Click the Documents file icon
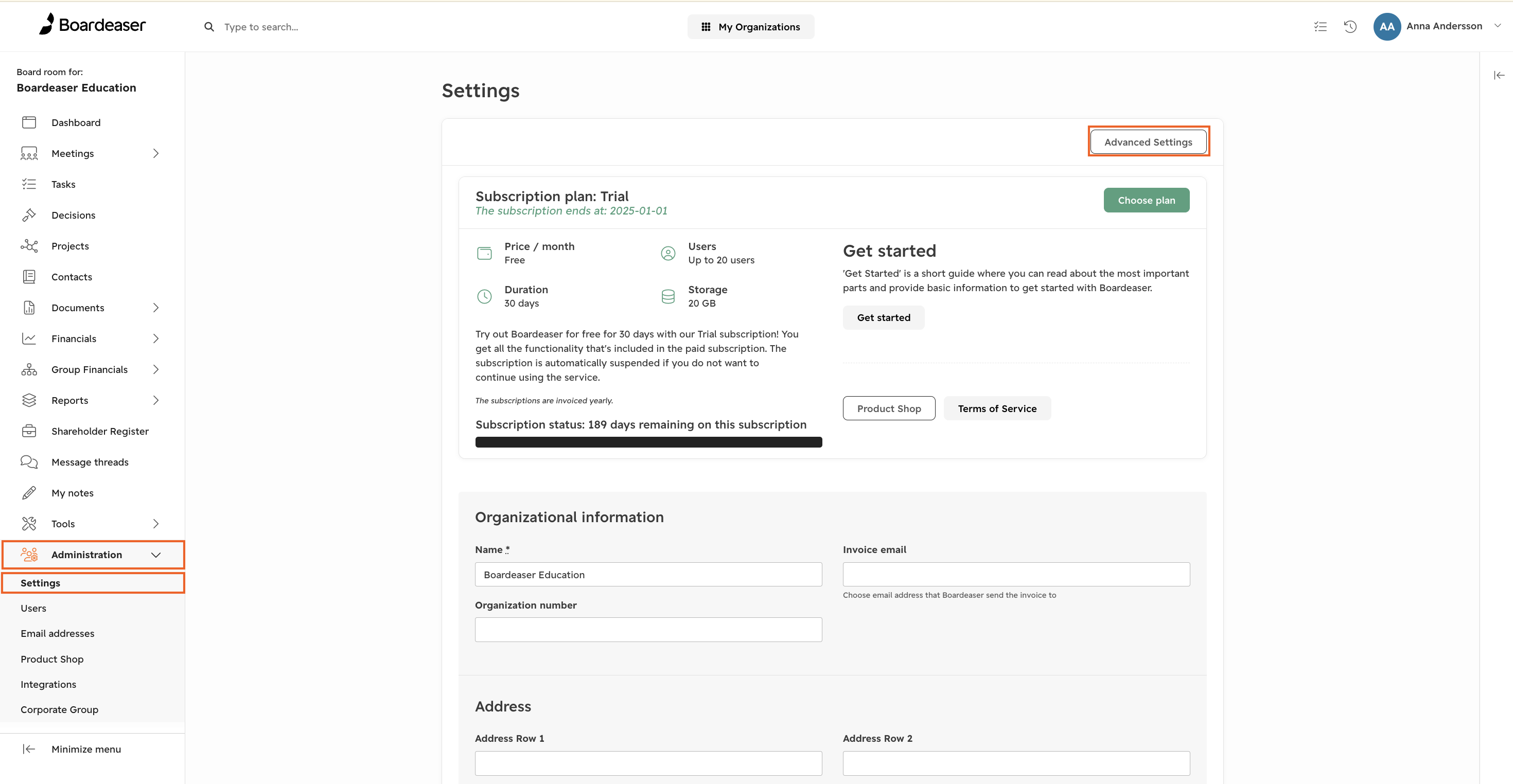 [x=29, y=308]
